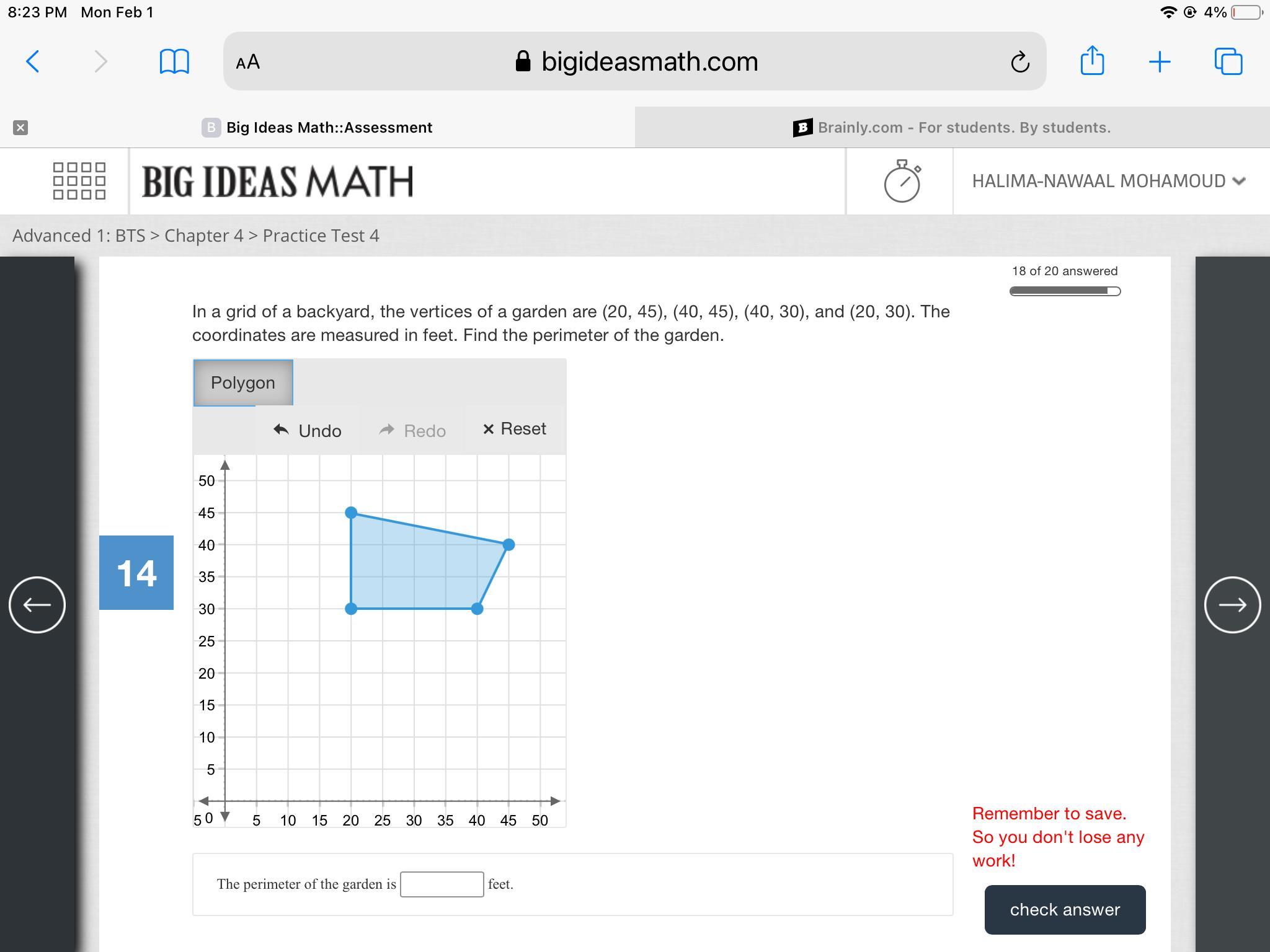Click the perimeter answer input box
The width and height of the screenshot is (1270, 952).
442,884
